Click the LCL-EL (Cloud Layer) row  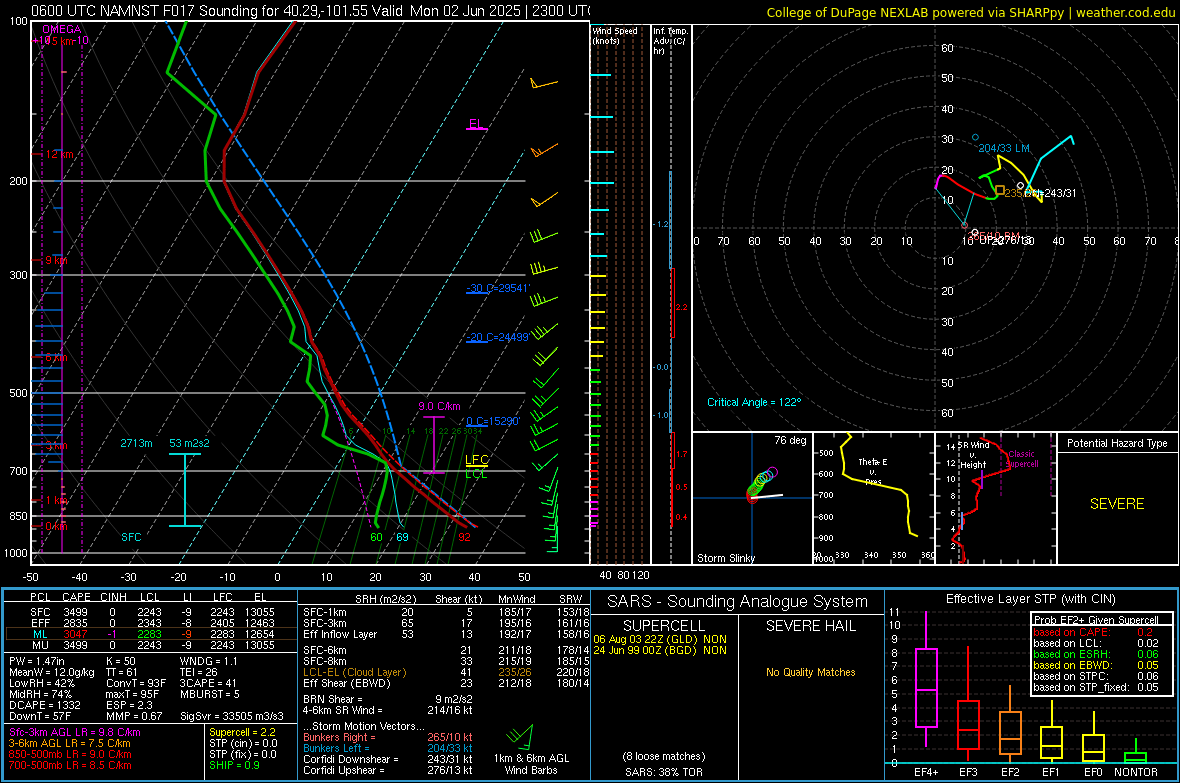click(x=445, y=672)
